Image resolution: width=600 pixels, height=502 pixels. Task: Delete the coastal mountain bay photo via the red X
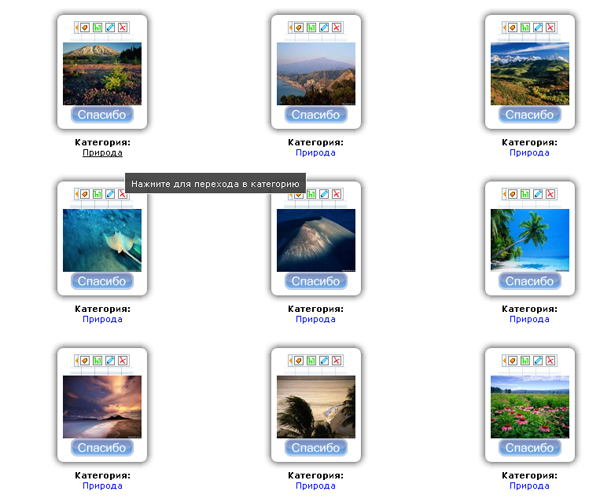336,28
